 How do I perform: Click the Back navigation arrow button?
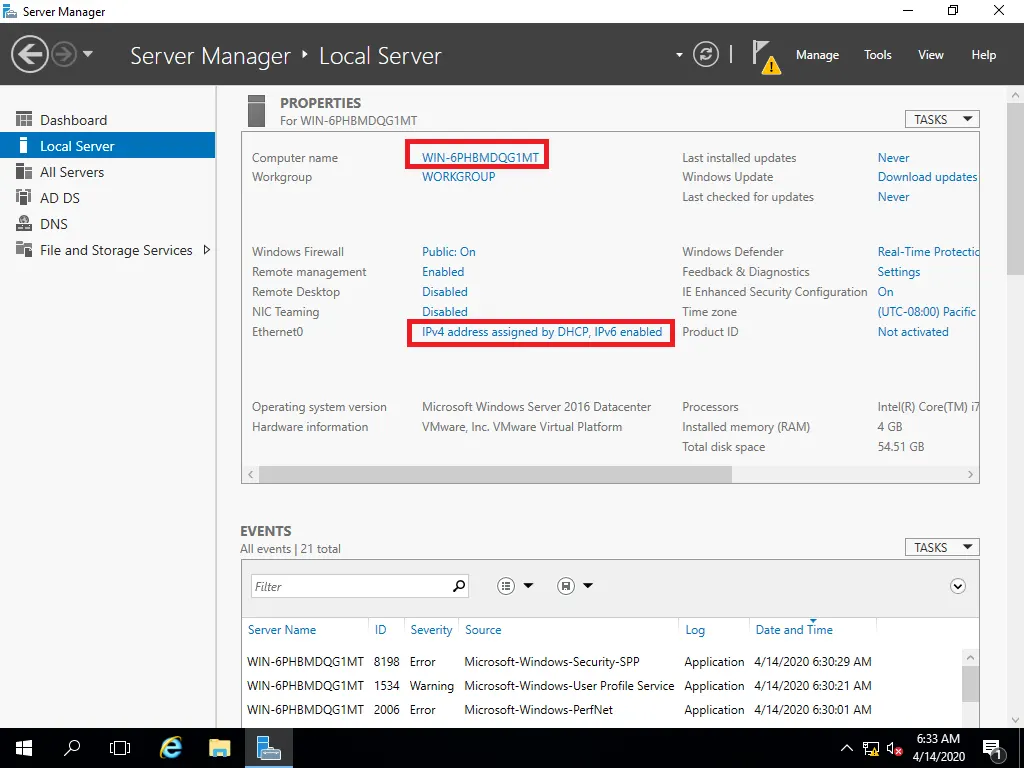(x=29, y=54)
